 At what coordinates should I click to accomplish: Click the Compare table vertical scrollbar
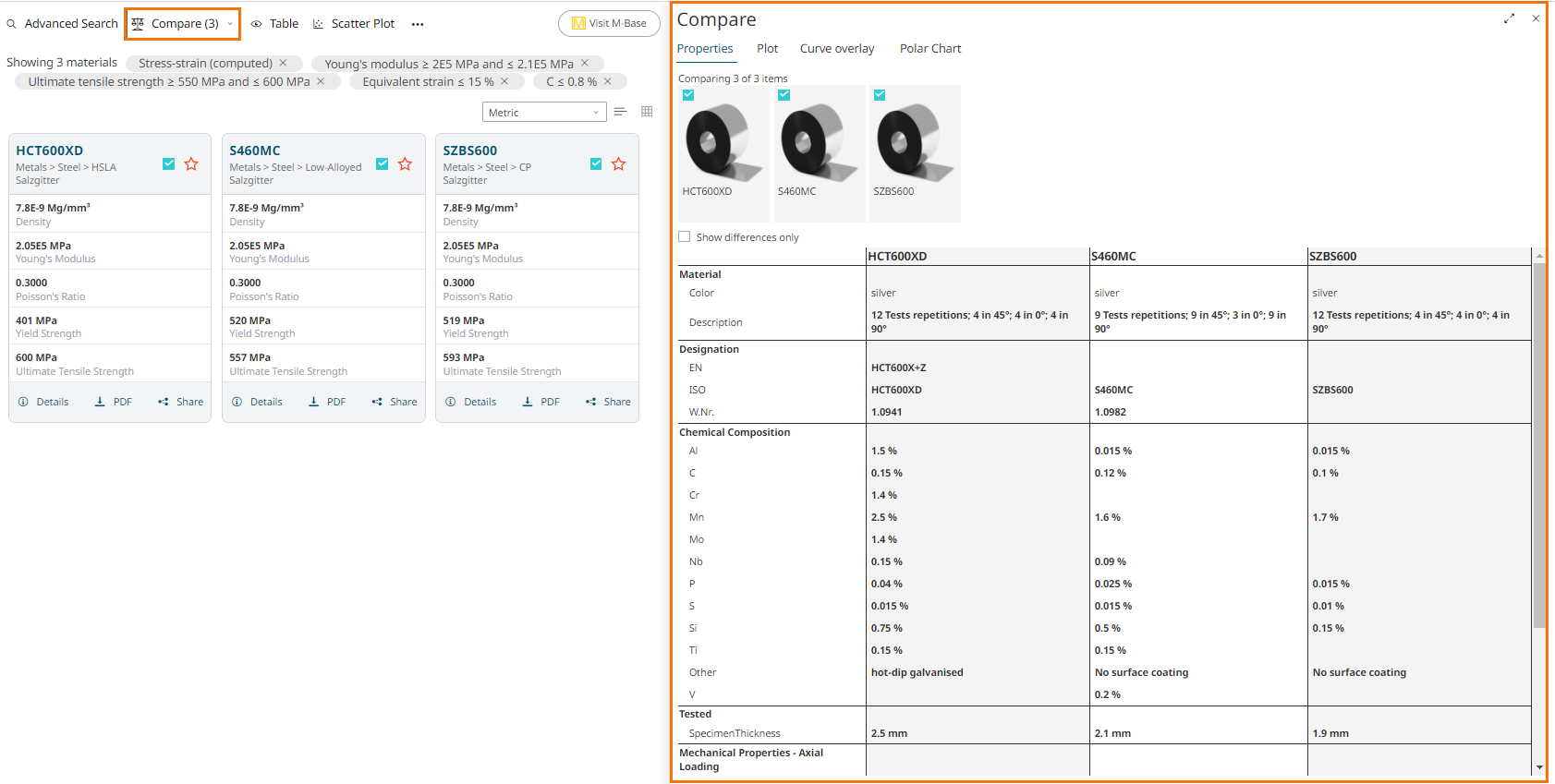point(1539,445)
